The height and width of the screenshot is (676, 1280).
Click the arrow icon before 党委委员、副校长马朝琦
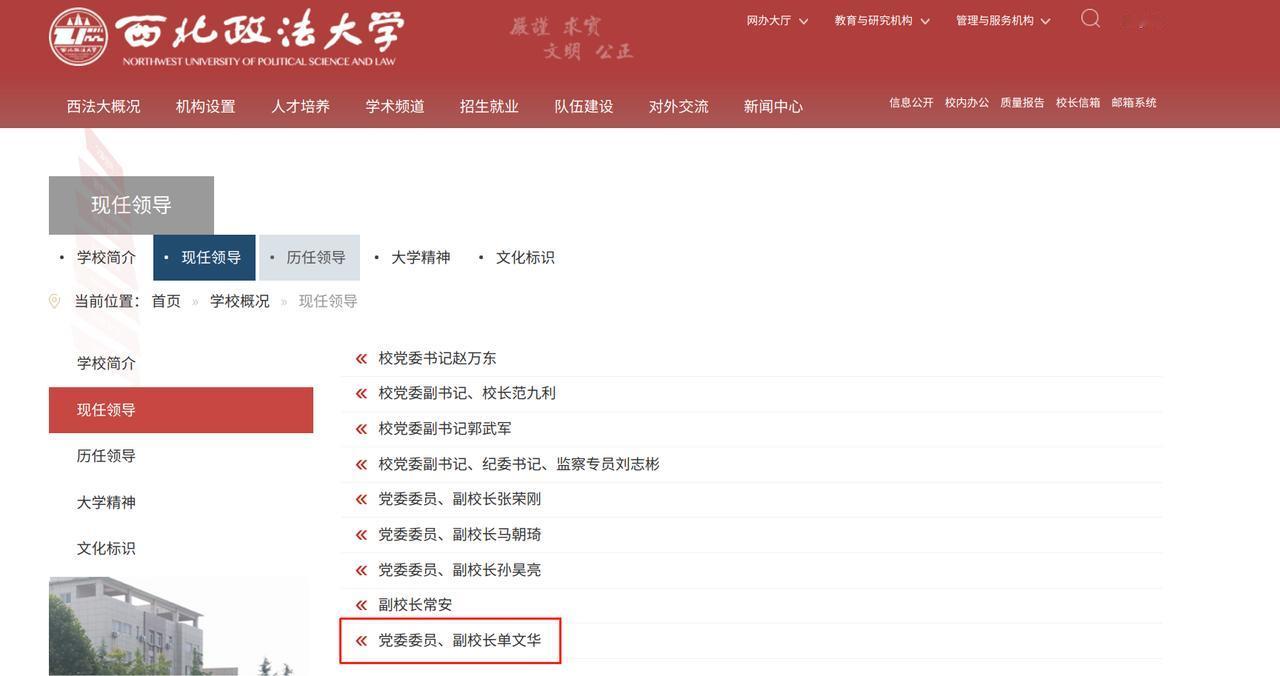tap(359, 534)
